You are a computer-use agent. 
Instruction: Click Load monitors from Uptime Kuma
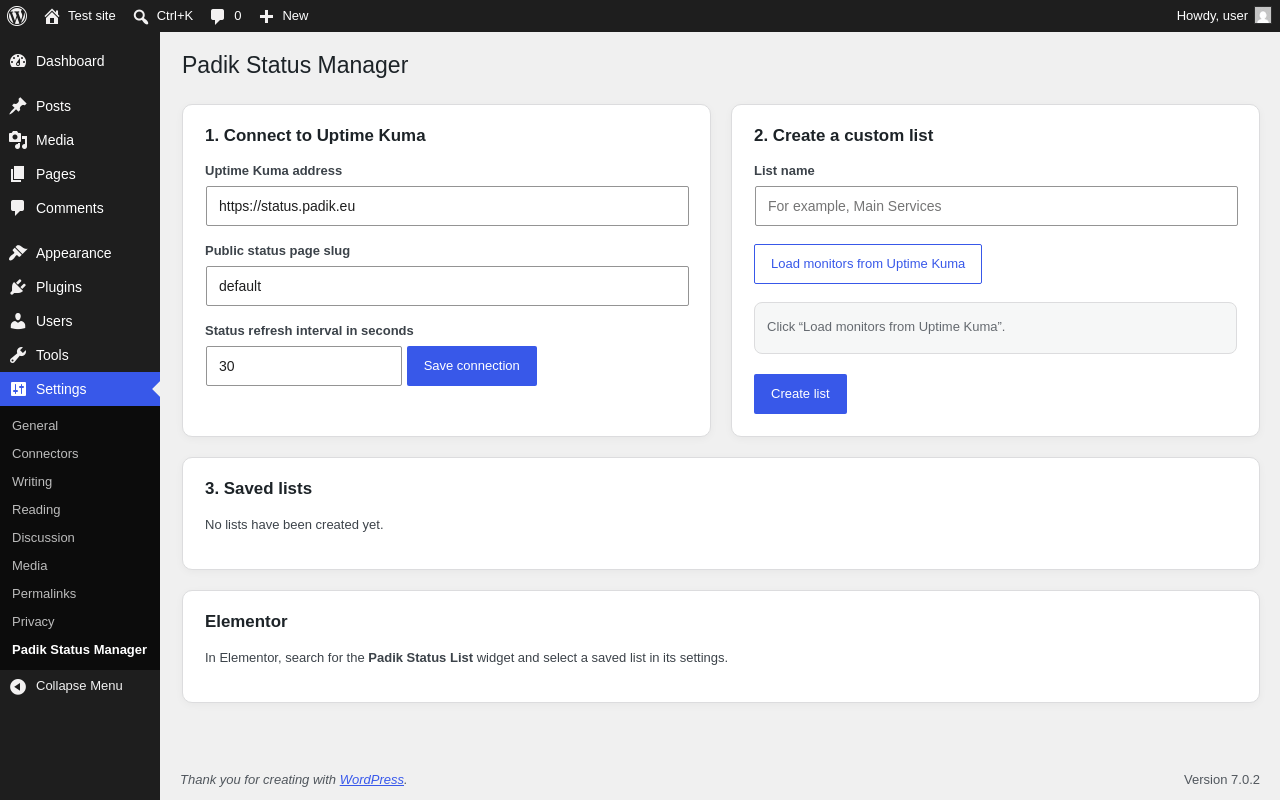(868, 264)
